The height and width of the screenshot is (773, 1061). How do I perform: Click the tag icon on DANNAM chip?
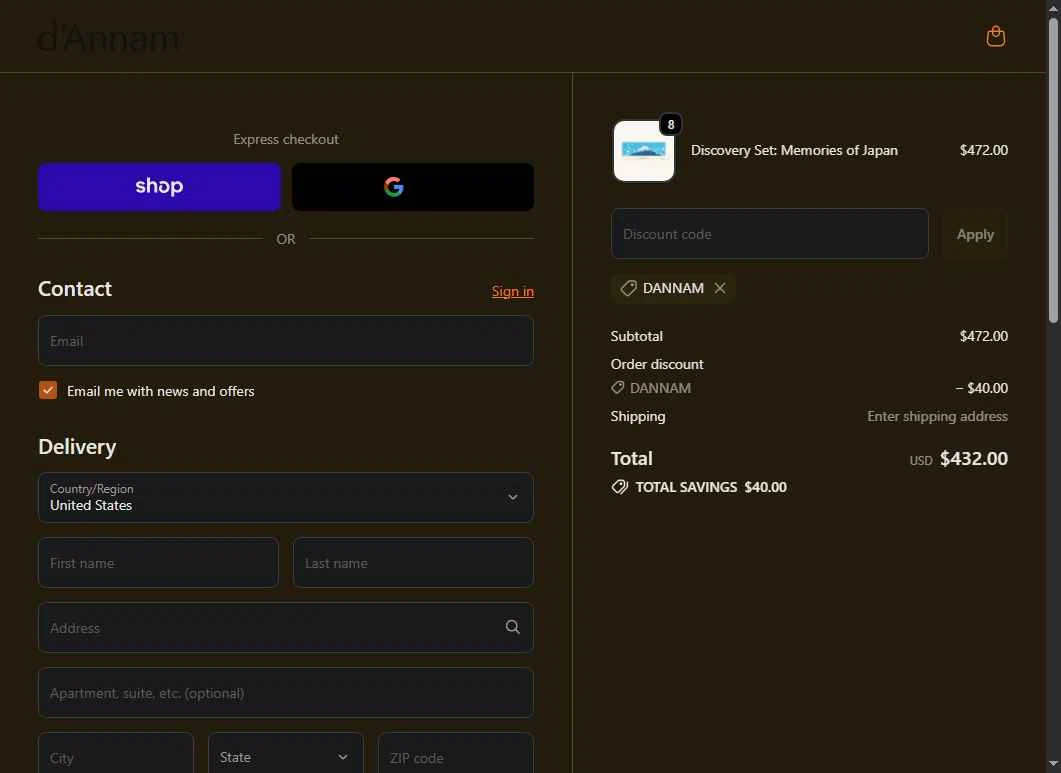628,288
